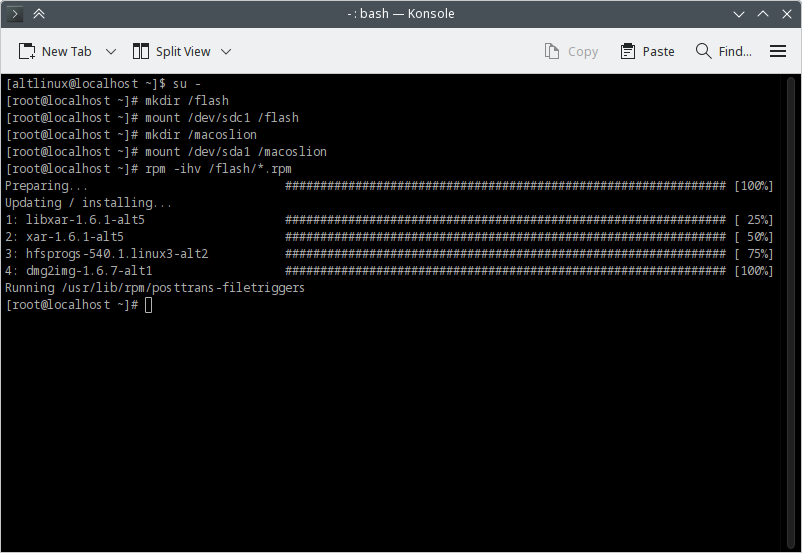The height and width of the screenshot is (553, 802).
Task: Click the terminal vertical scrollbar
Action: coord(791,313)
